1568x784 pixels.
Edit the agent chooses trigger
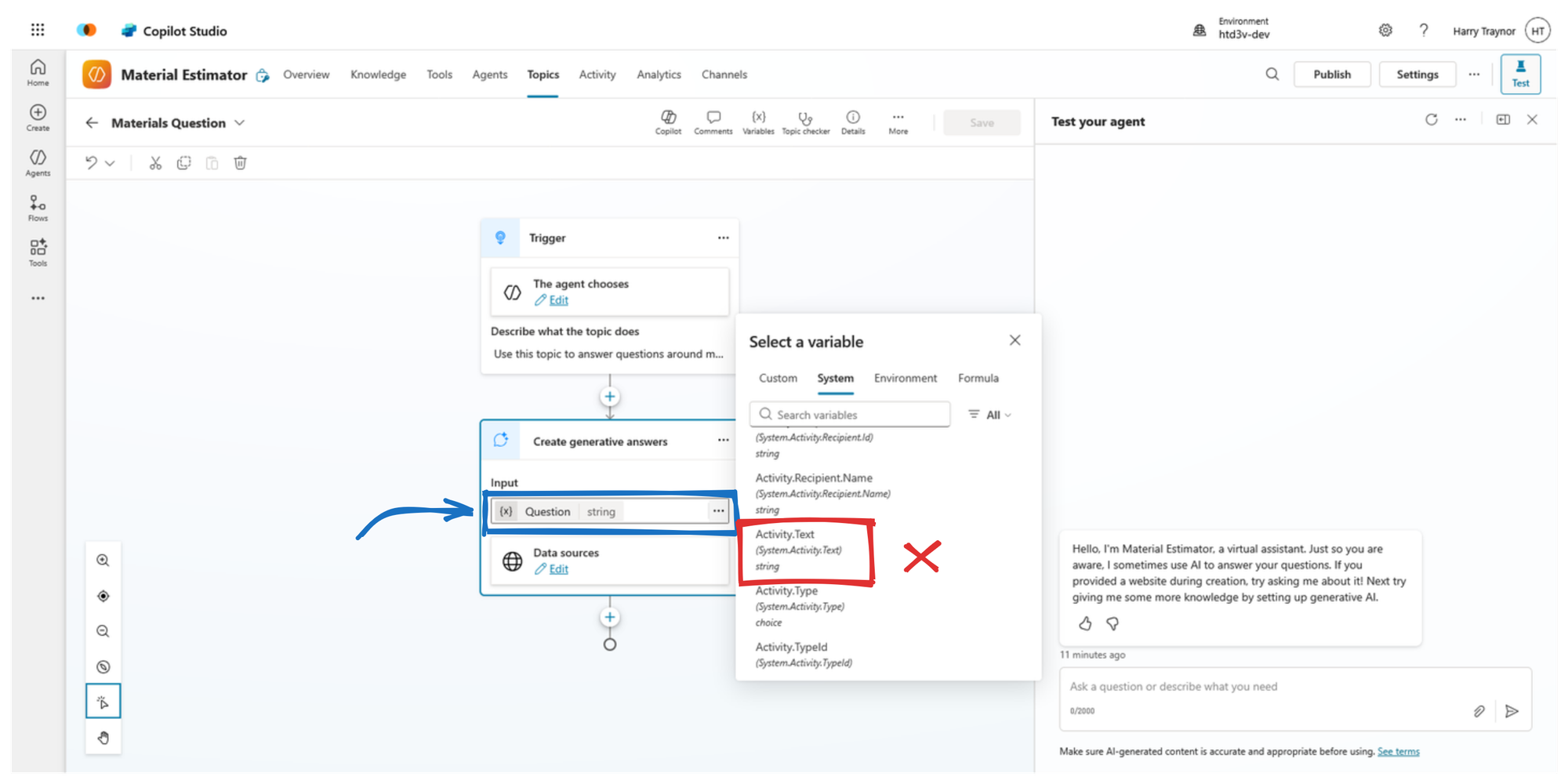click(558, 300)
